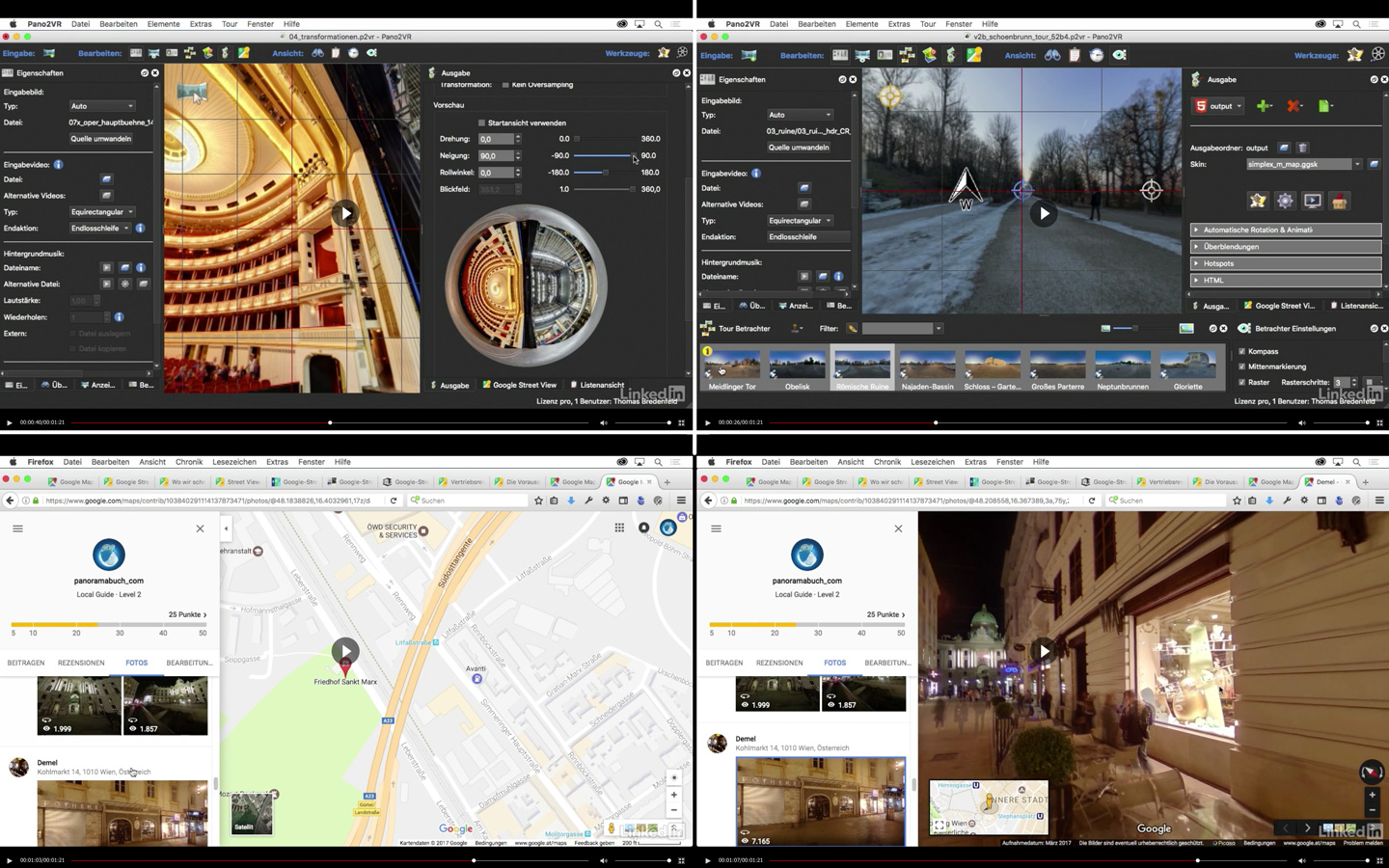Click info icon next to Eingabevideo in top-left window
The height and width of the screenshot is (868, 1389).
point(58,165)
